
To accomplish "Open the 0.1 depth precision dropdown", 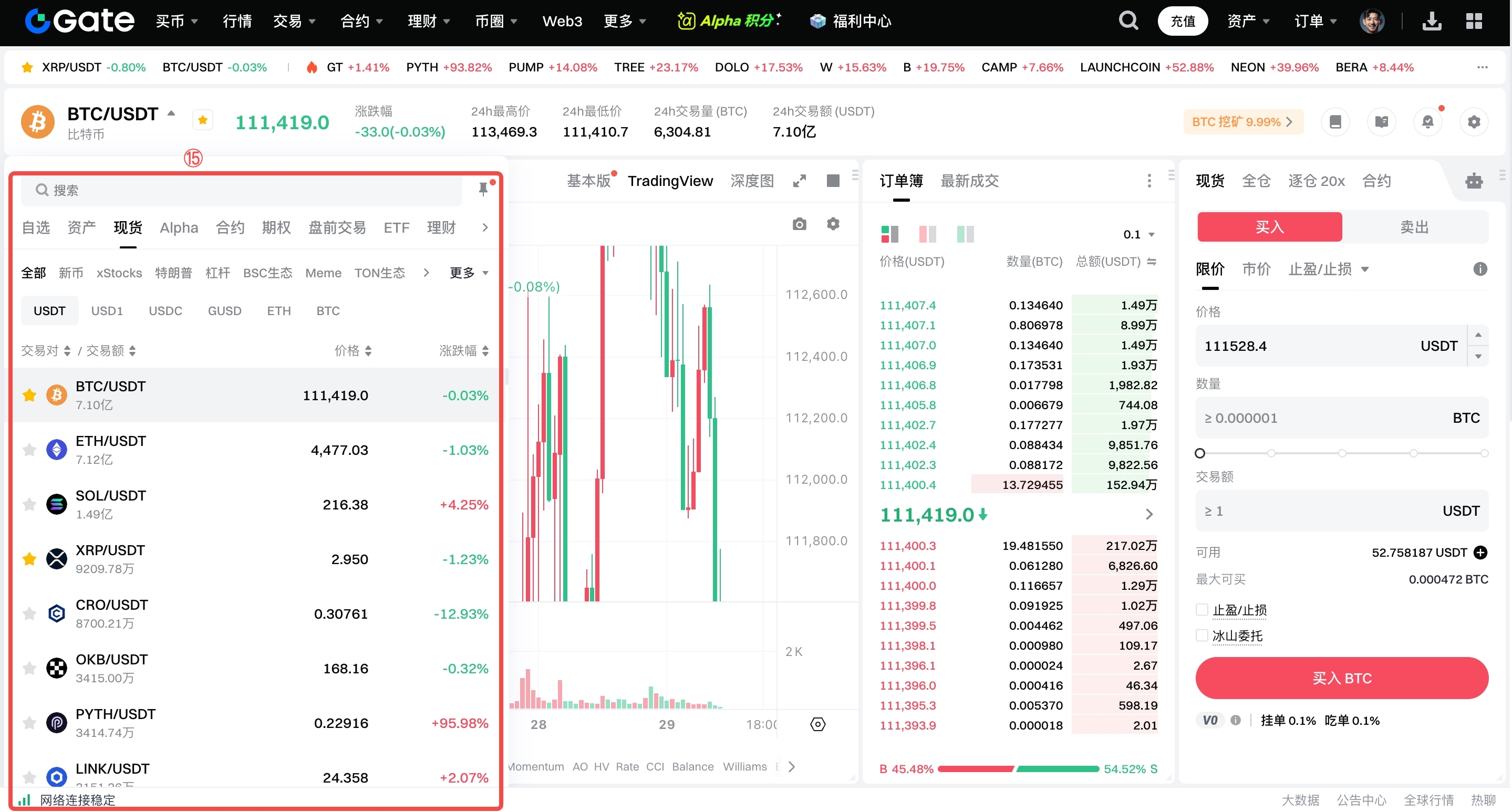I will coord(1138,235).
